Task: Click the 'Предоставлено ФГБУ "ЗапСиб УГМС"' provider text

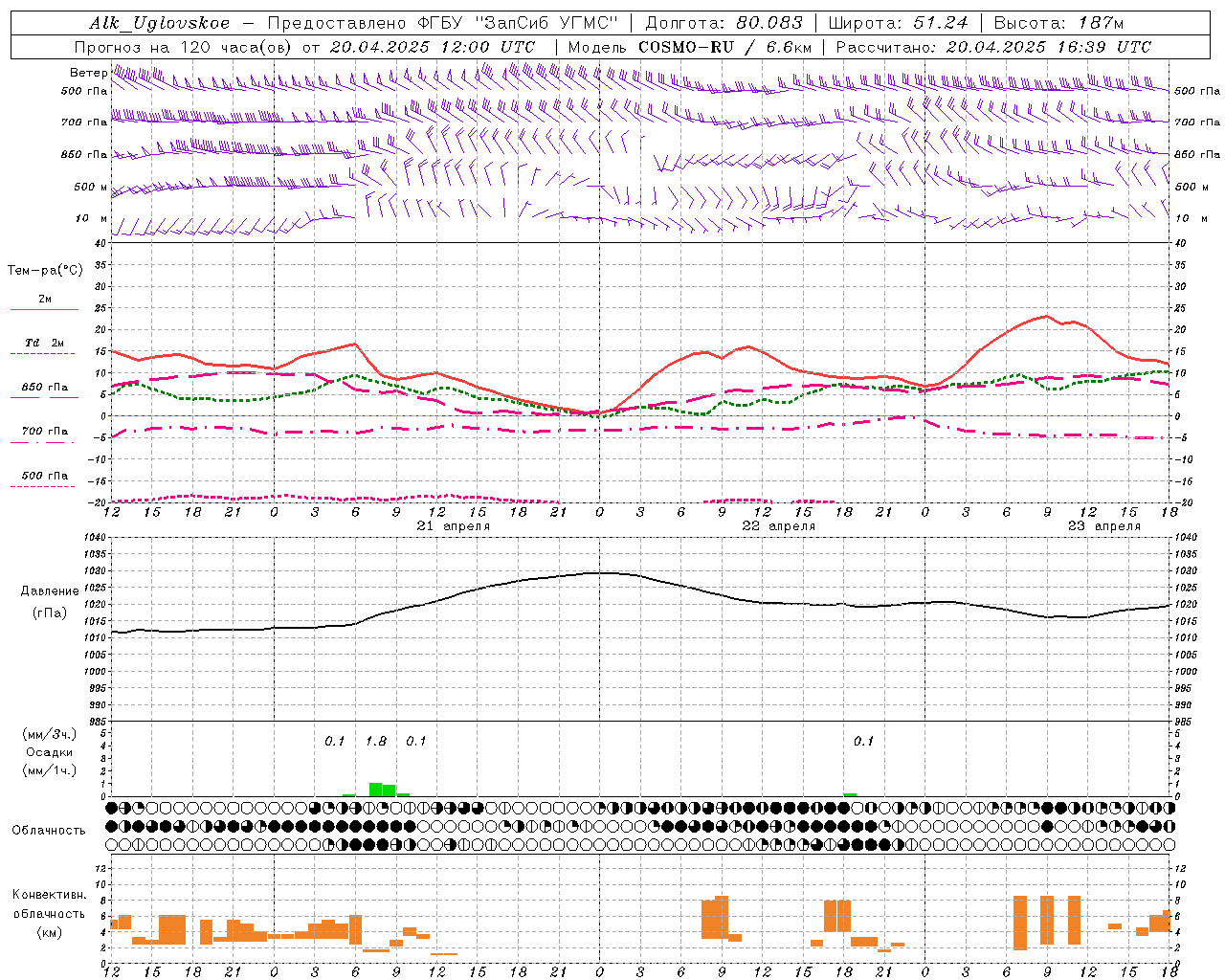Action: click(443, 23)
